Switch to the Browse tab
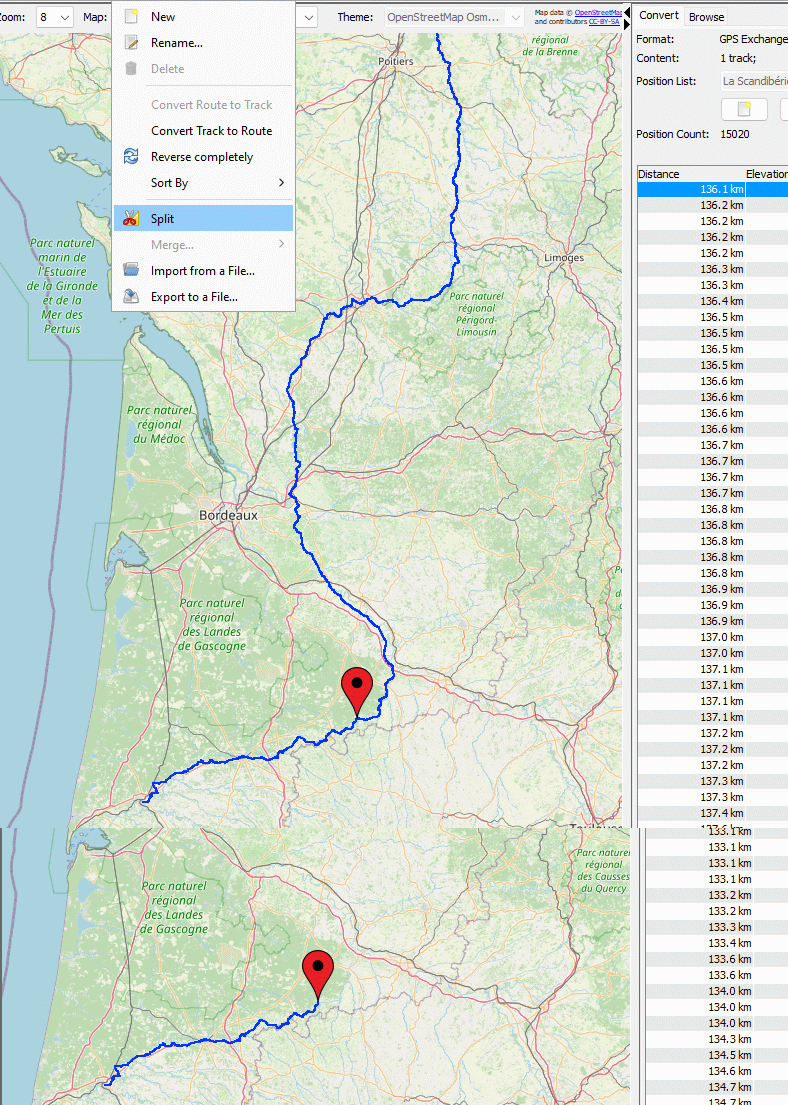This screenshot has height=1105, width=788. point(706,17)
